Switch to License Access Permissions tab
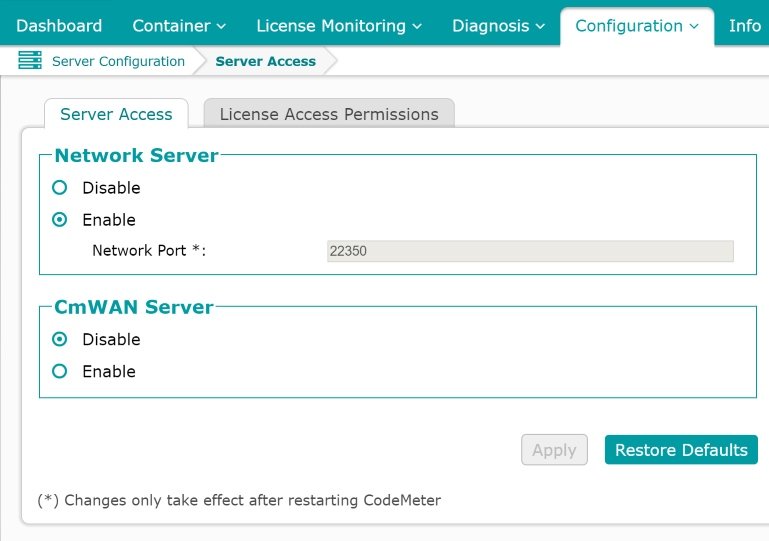The height and width of the screenshot is (541, 769). (x=329, y=114)
